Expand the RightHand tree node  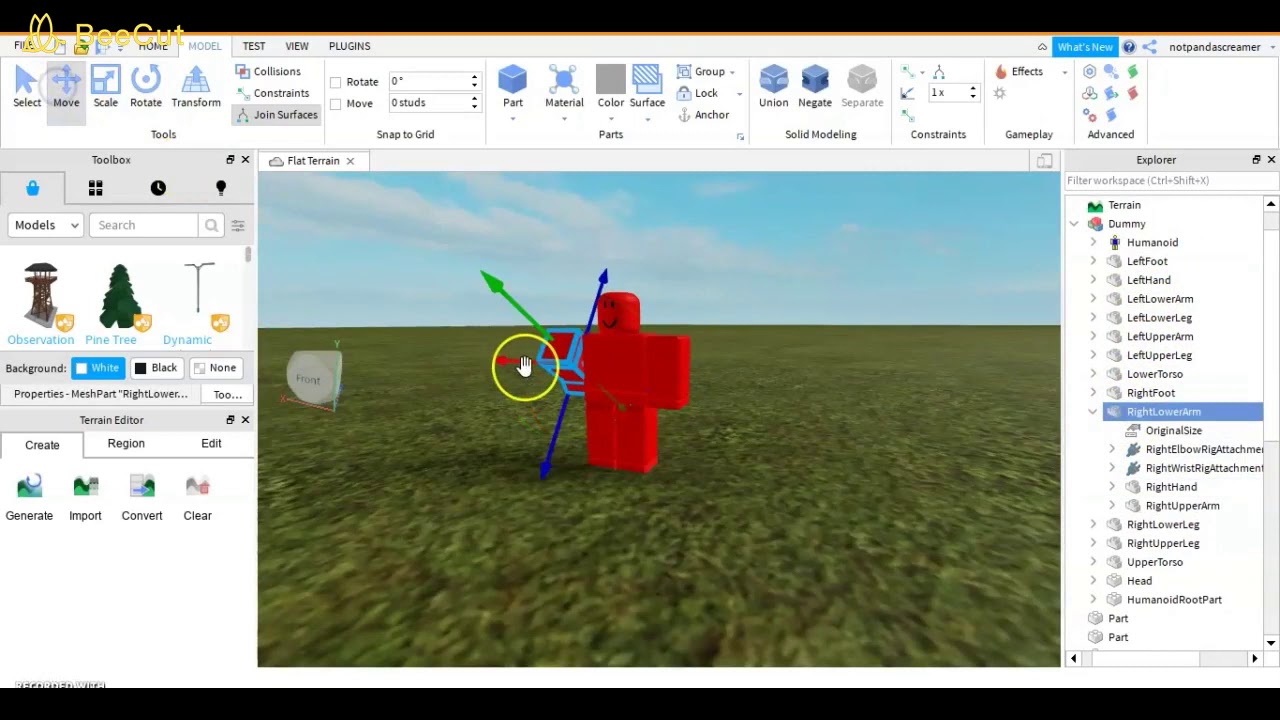pyautogui.click(x=1112, y=487)
